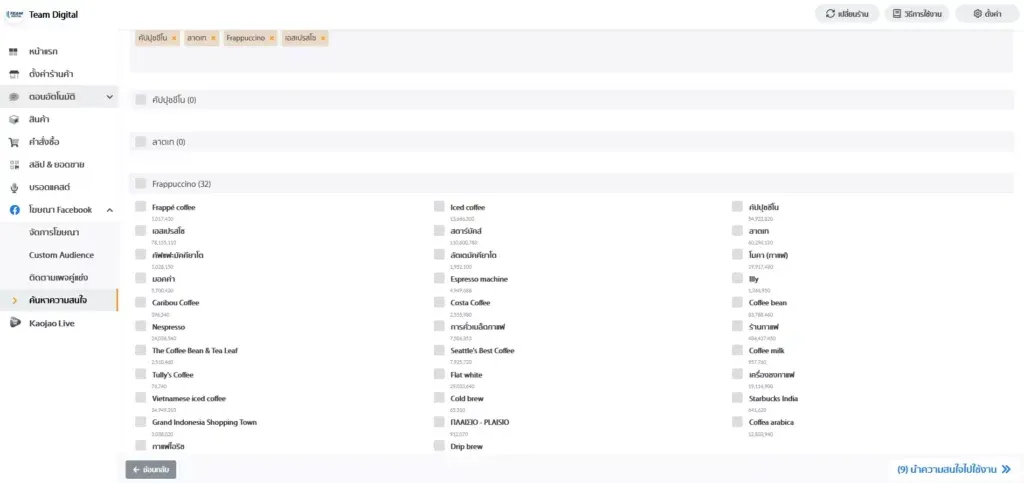Remove the คัปปุชชิโน tag with its x
1024x483 pixels.
(174, 39)
